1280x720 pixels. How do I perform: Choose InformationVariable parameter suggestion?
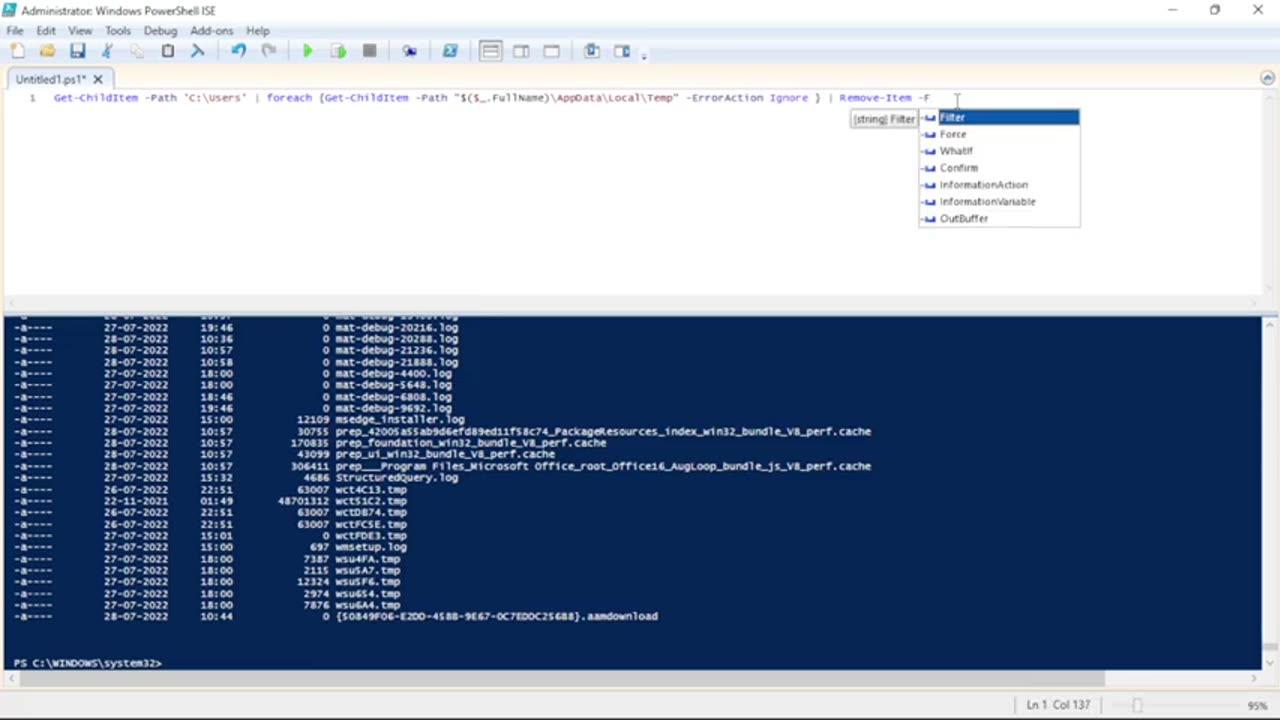[x=999, y=202]
